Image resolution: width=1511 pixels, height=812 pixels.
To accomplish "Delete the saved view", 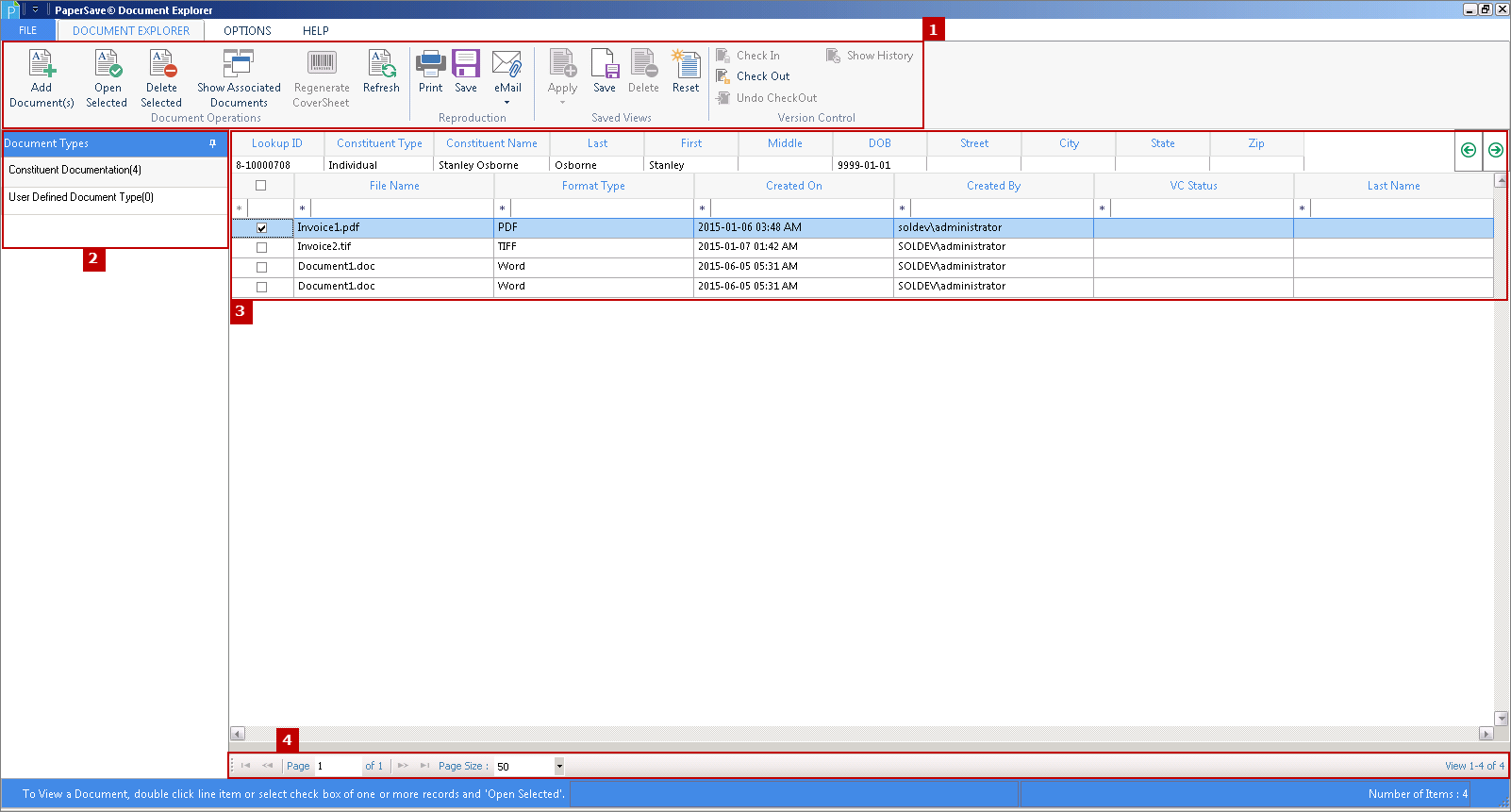I will pyautogui.click(x=643, y=63).
